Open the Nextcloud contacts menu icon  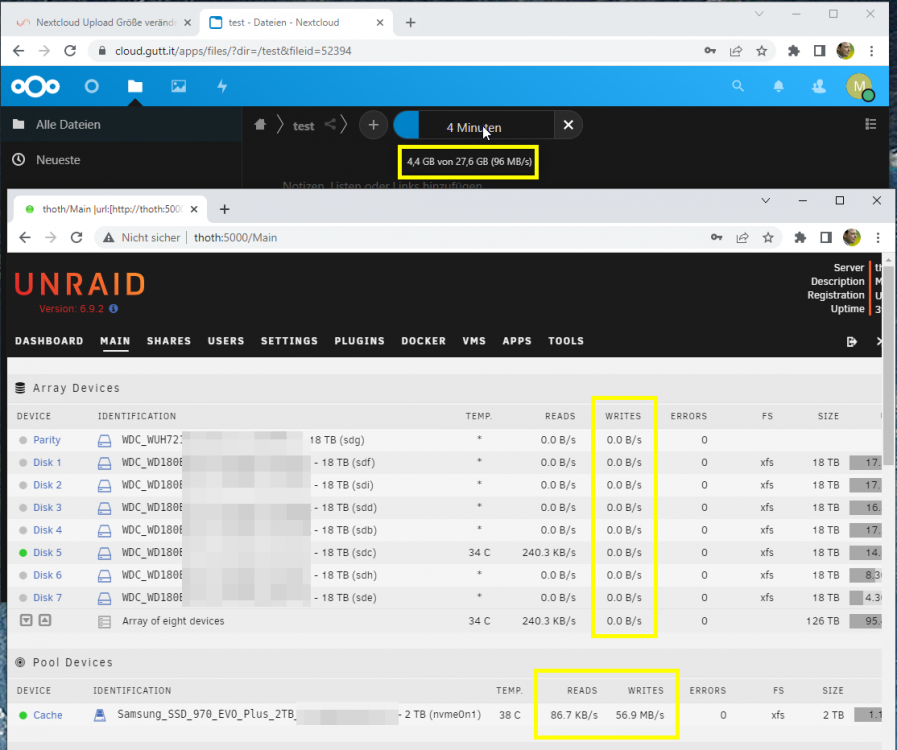click(x=819, y=86)
